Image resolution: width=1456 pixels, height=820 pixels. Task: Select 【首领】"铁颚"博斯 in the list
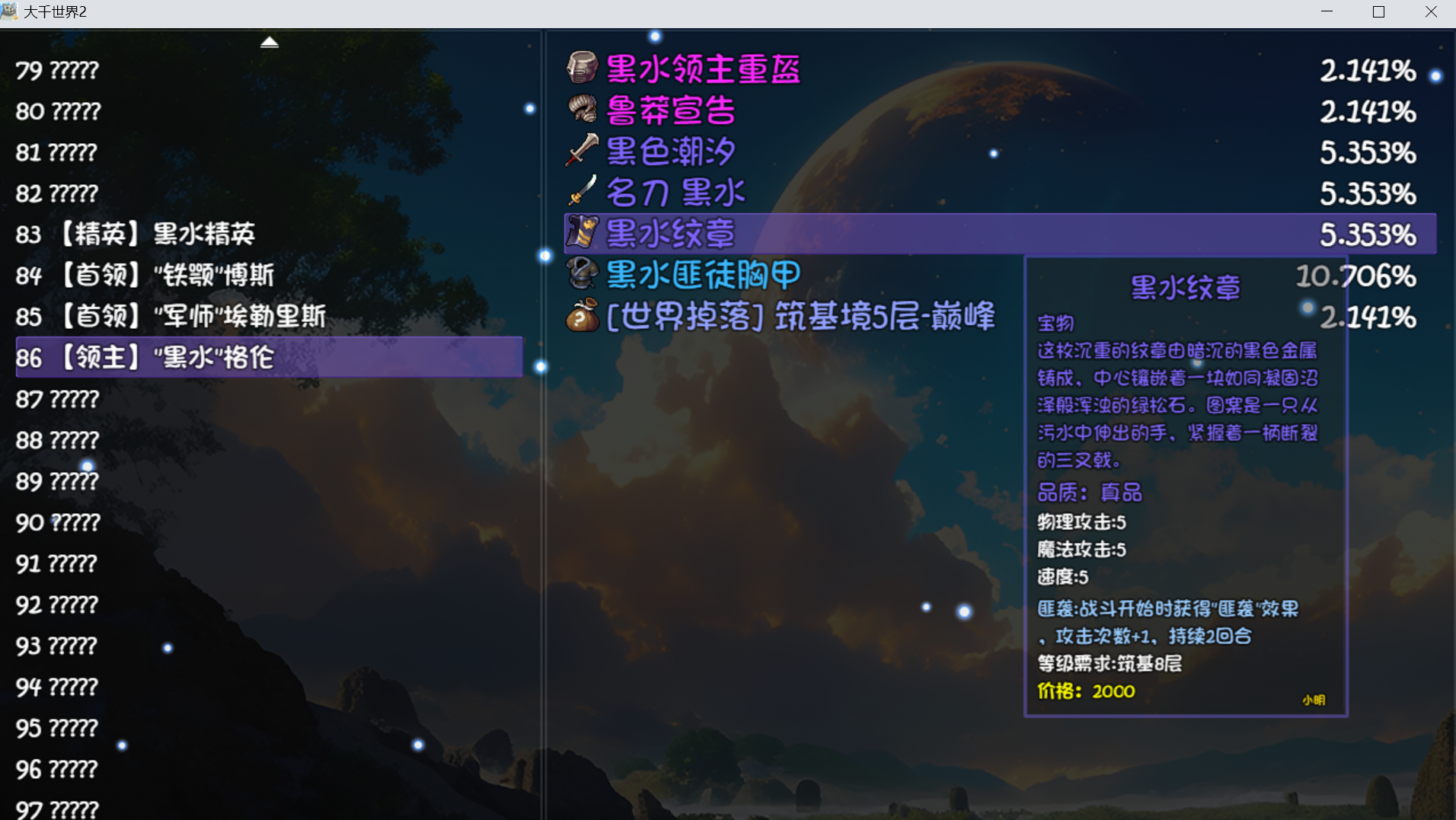(145, 275)
